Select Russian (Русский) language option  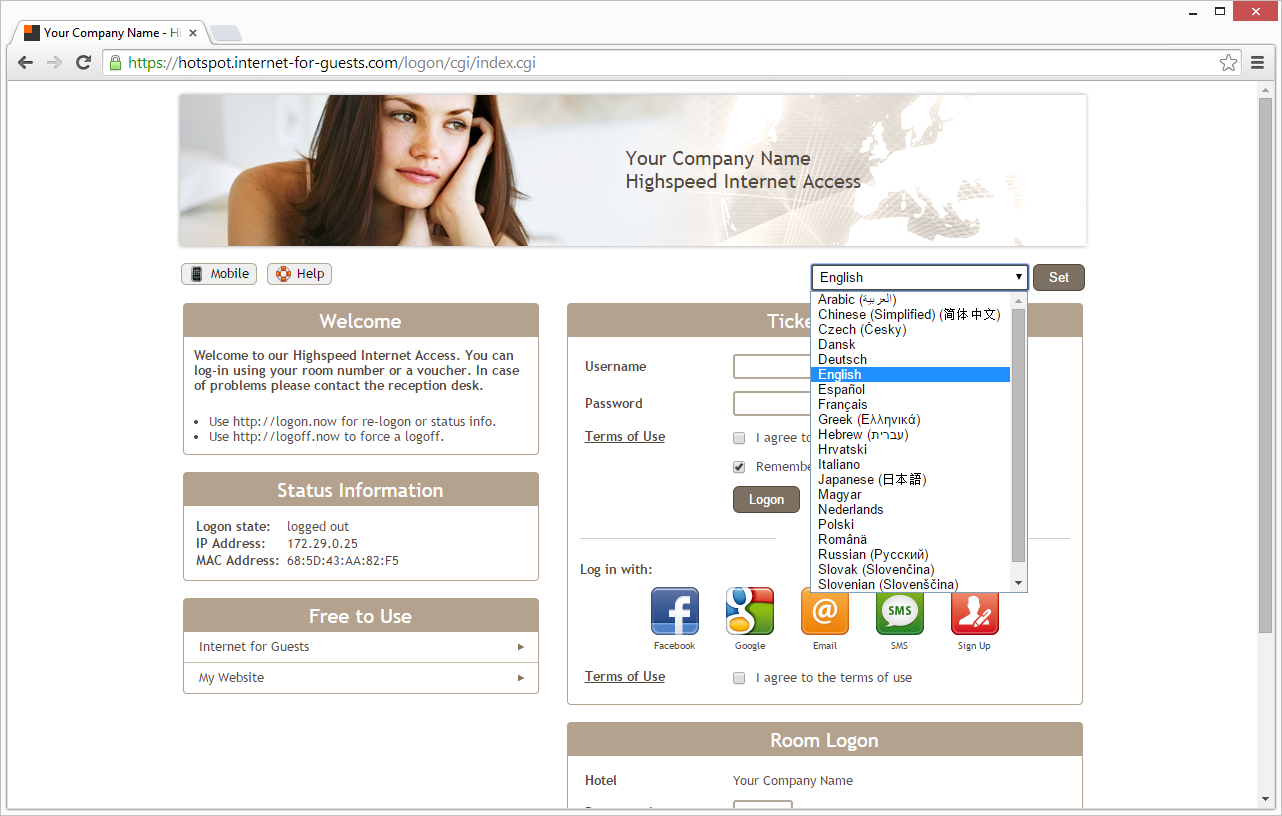click(x=910, y=555)
